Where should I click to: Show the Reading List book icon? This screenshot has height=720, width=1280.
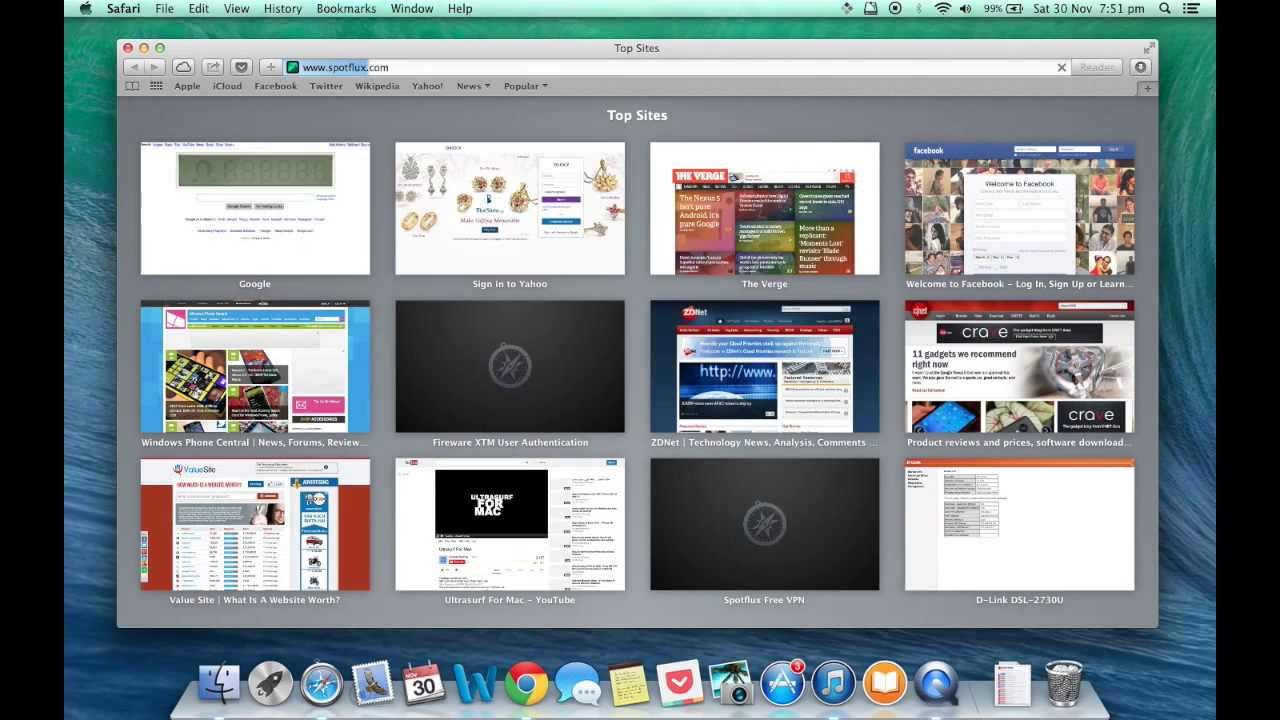[x=132, y=86]
